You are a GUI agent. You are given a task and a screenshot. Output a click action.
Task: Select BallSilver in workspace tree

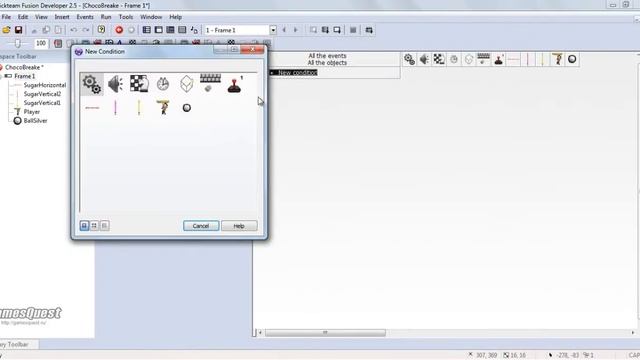pos(35,121)
